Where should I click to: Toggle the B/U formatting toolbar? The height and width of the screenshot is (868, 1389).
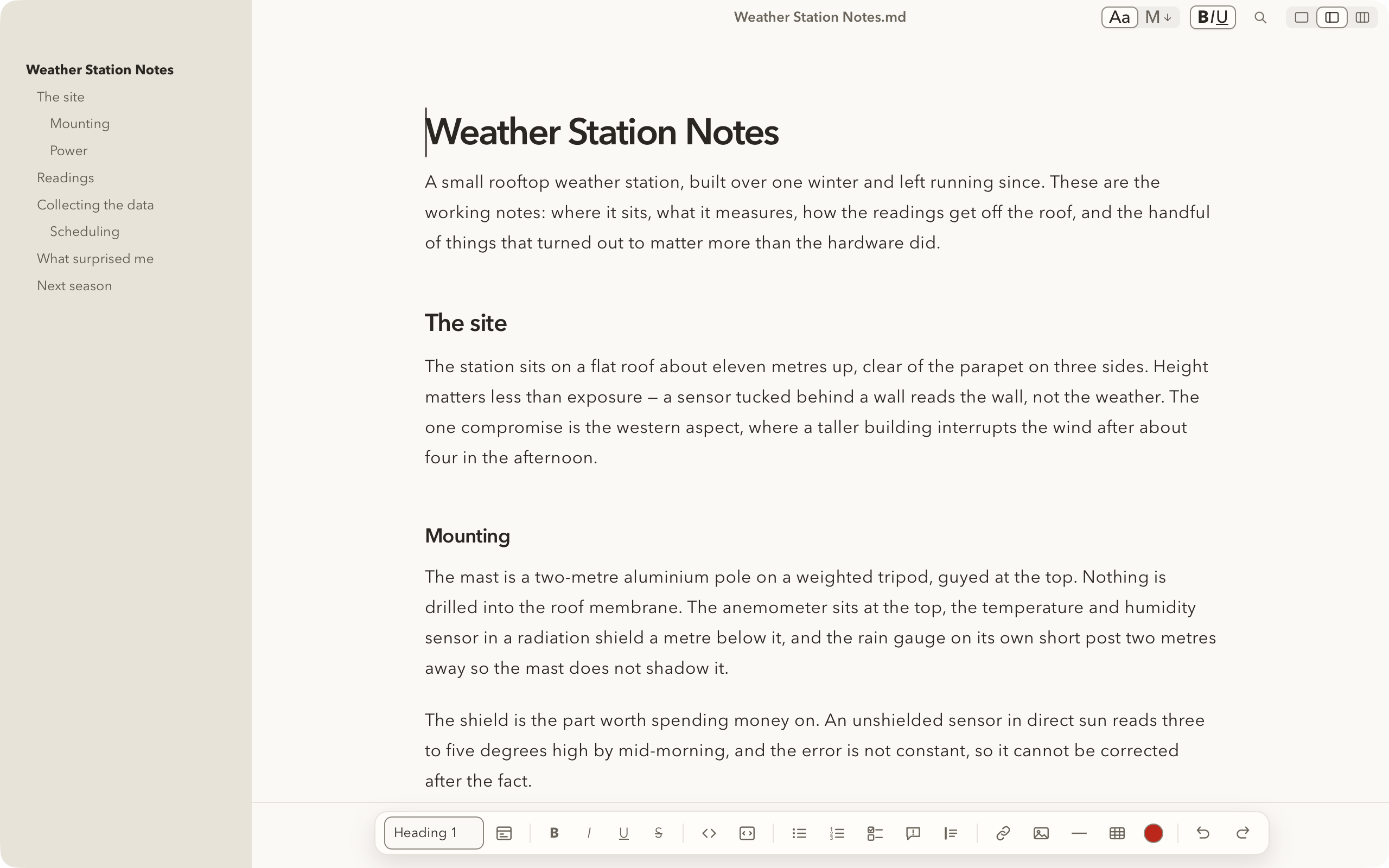(1212, 17)
